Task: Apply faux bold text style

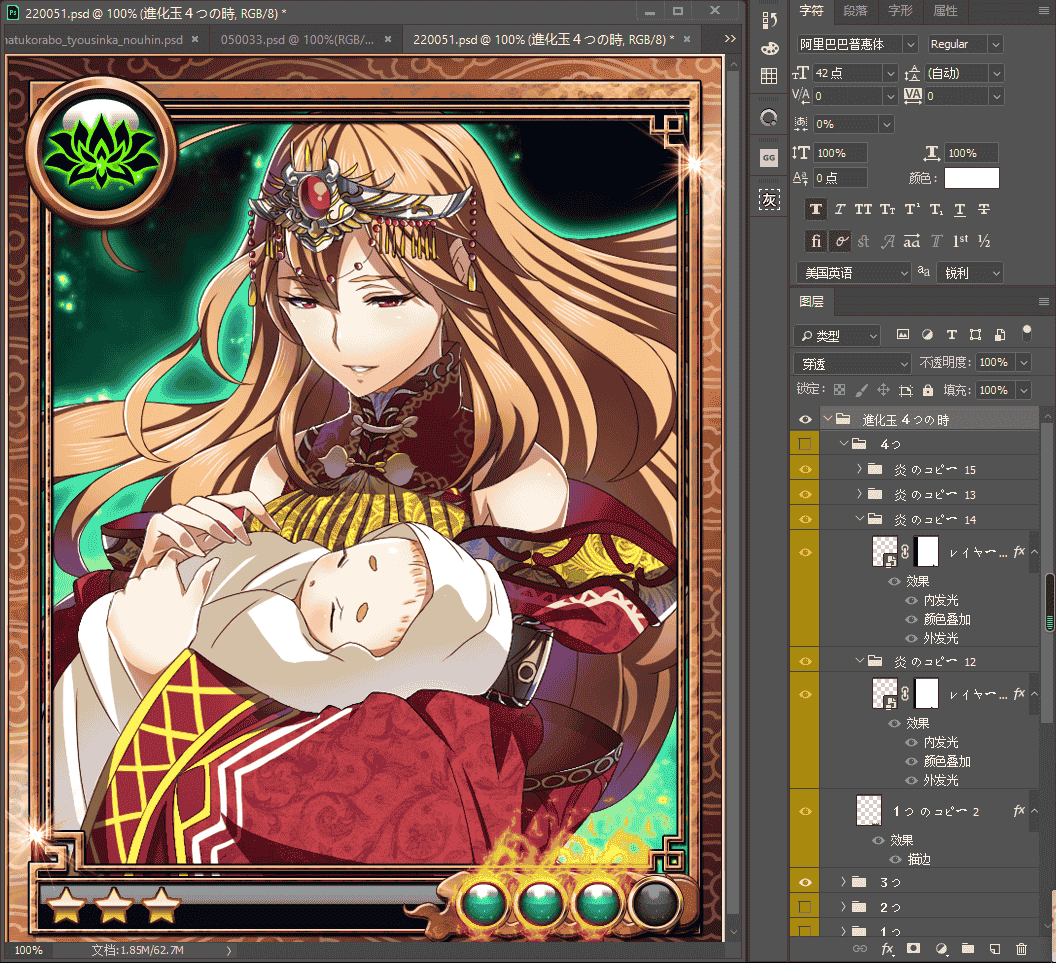Action: [x=816, y=209]
